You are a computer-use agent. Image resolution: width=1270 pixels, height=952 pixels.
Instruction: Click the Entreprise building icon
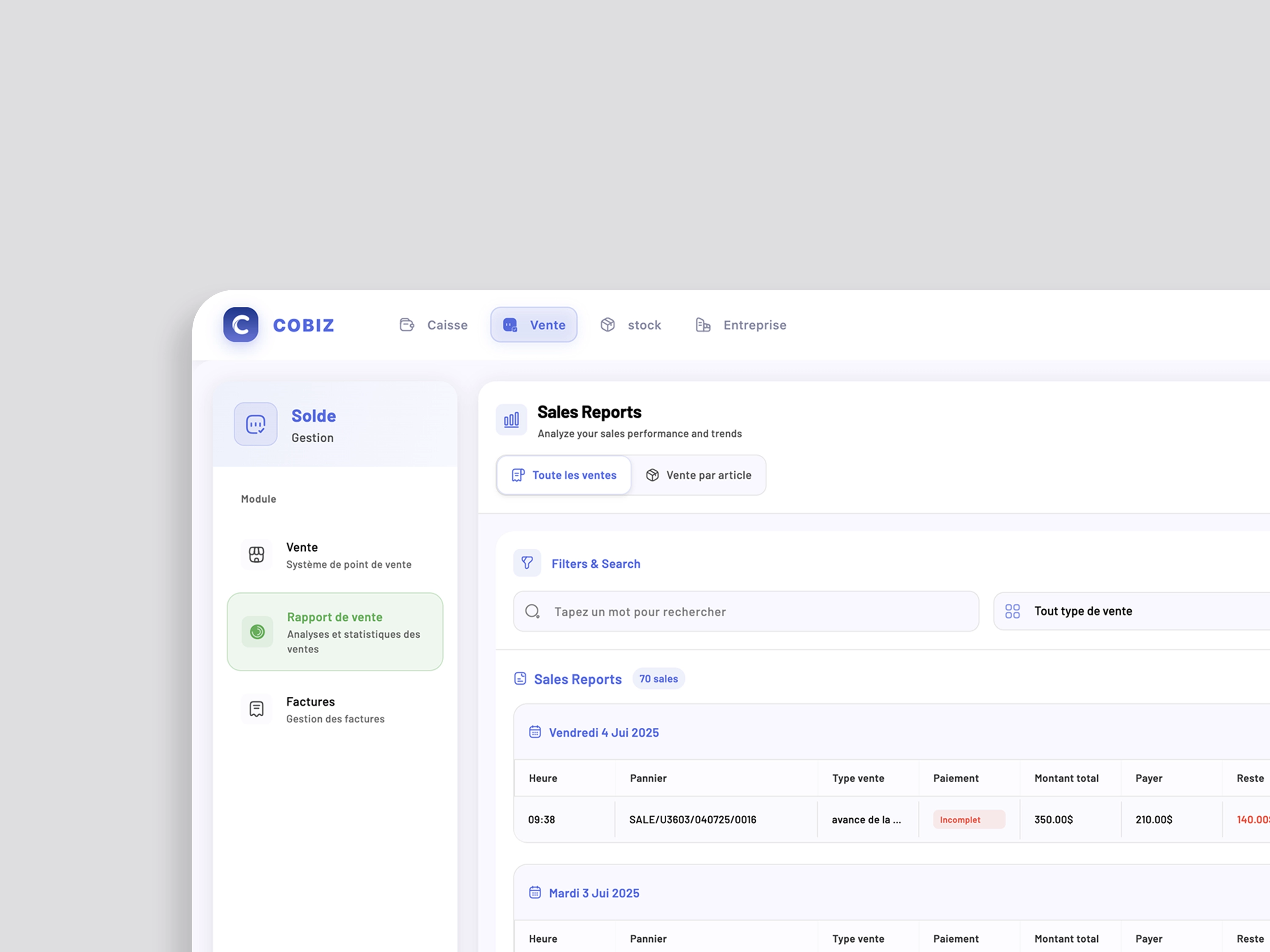click(703, 325)
